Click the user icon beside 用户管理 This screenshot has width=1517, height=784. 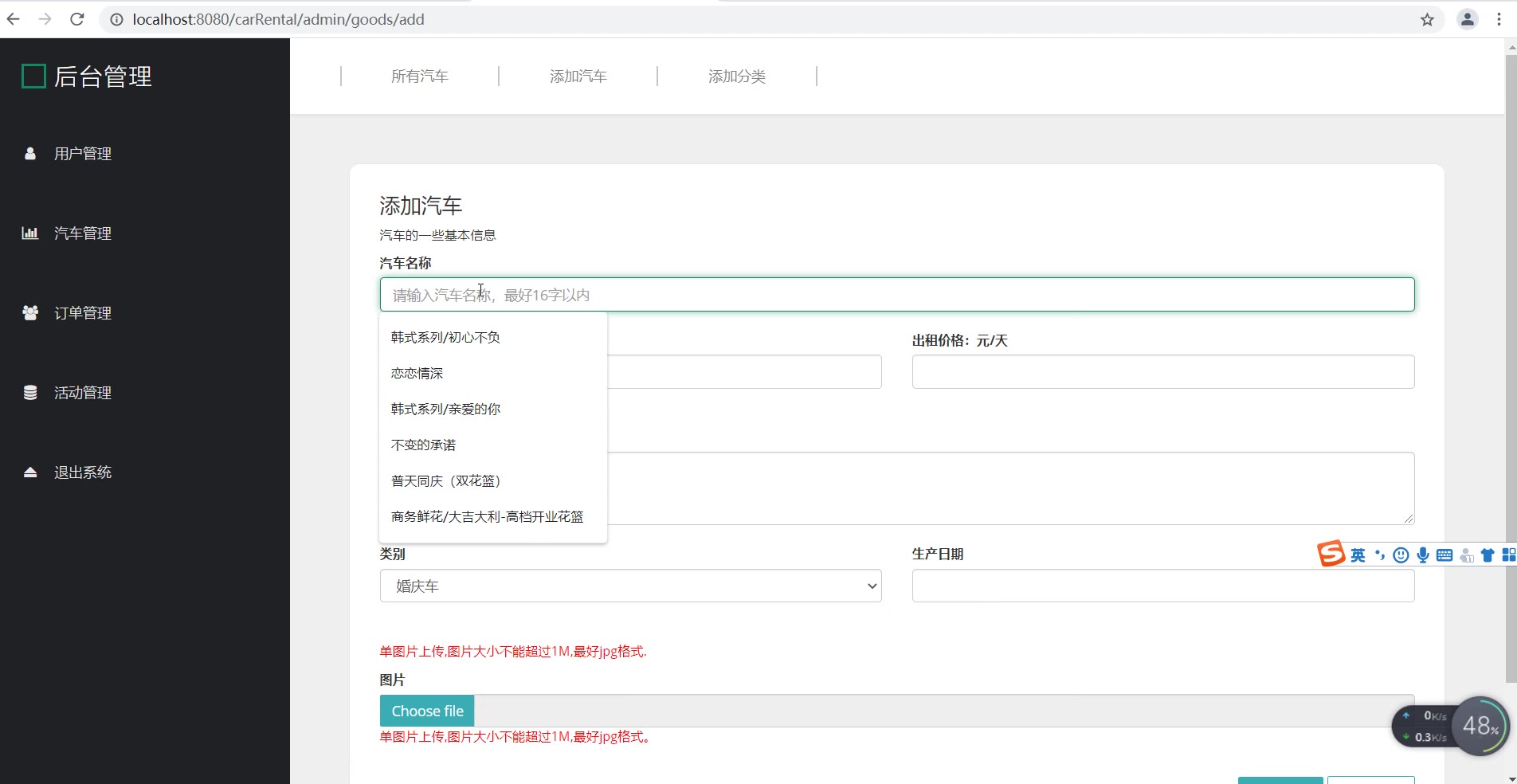pos(30,154)
